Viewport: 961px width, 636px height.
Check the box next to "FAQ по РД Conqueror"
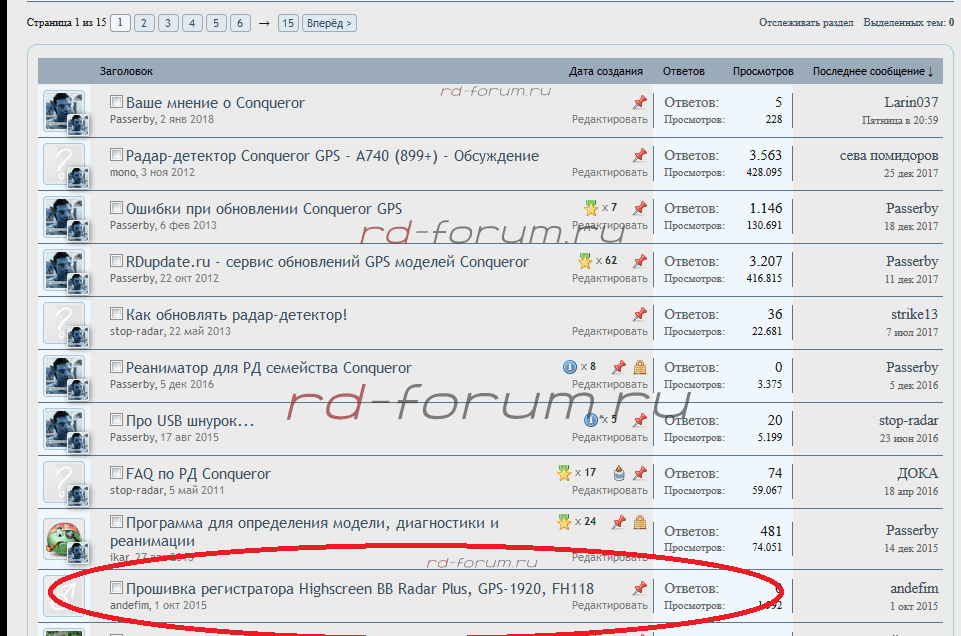point(116,473)
